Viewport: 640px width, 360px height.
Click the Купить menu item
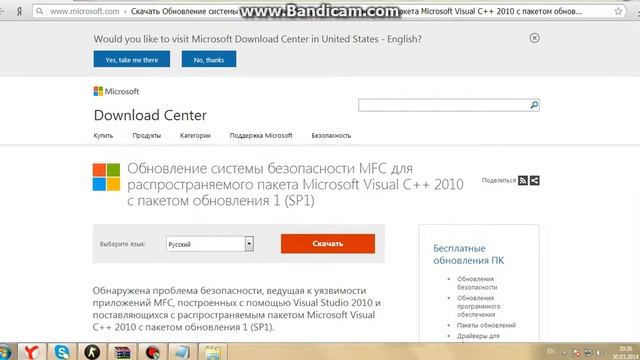coord(103,136)
